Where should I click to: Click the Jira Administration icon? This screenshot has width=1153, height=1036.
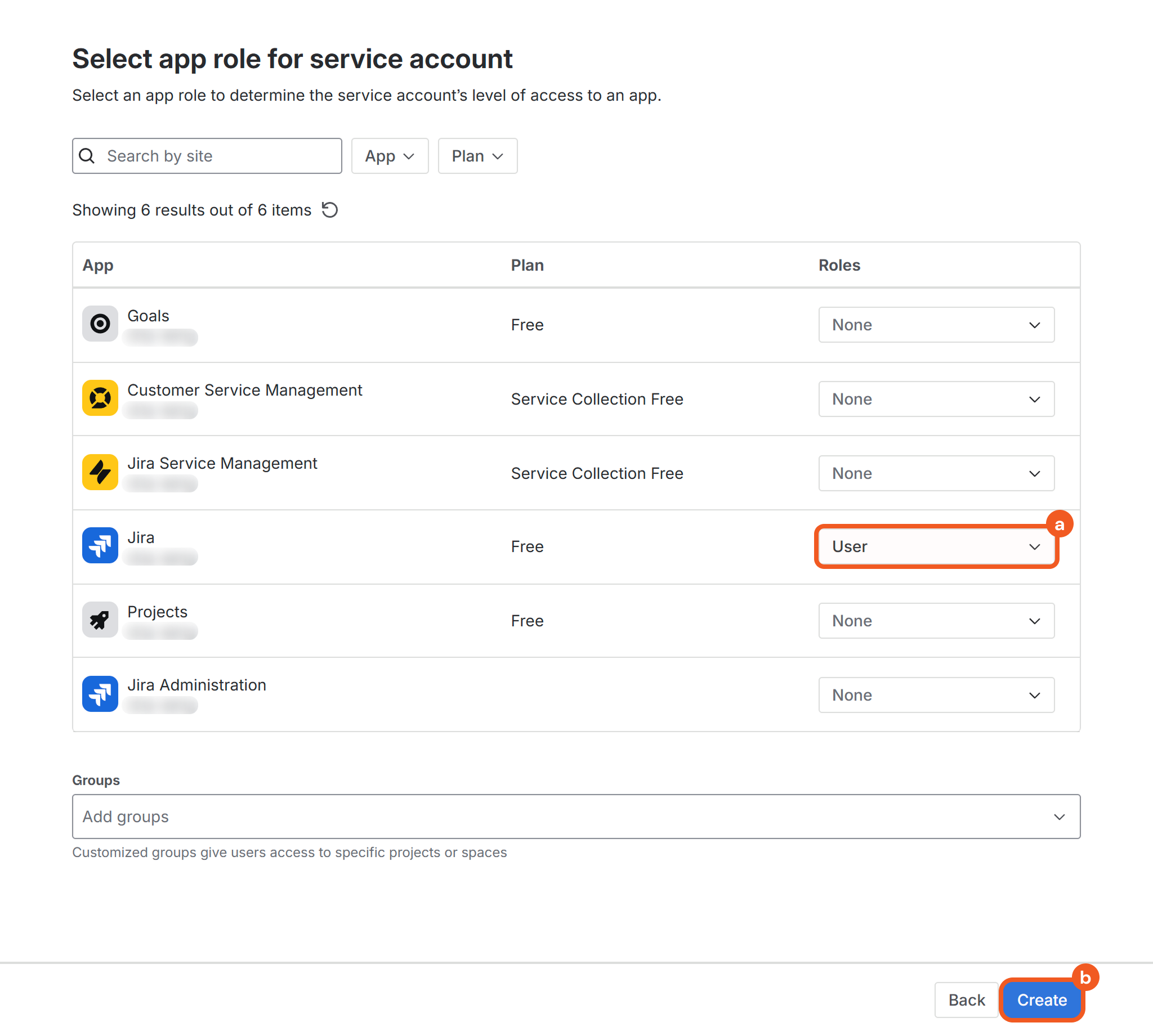100,693
